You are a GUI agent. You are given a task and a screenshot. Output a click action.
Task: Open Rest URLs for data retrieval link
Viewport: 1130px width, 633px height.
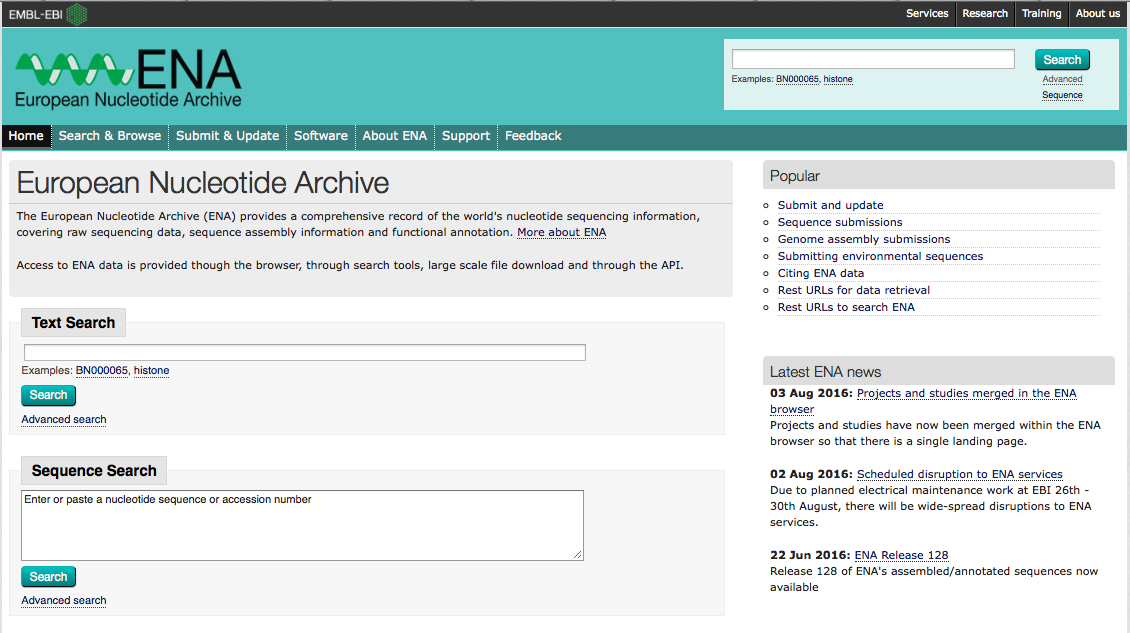(x=853, y=290)
